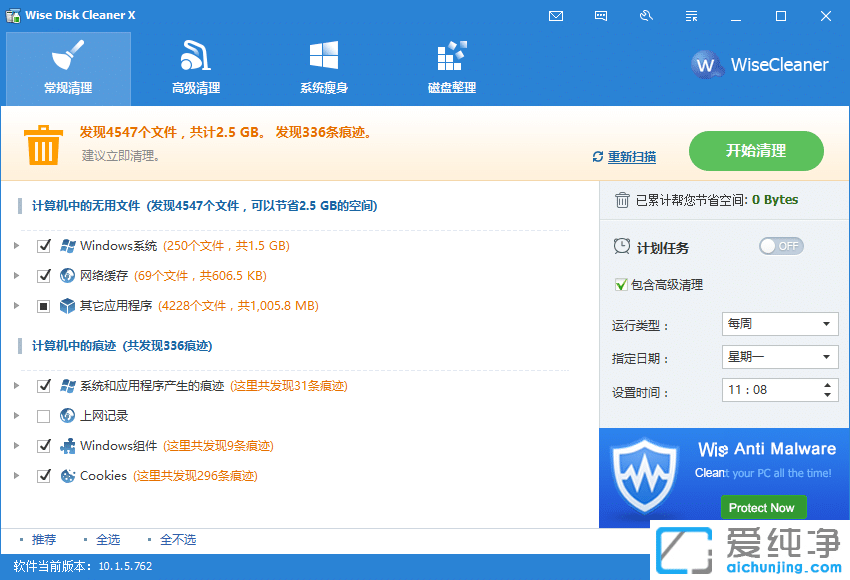Check the 上网记录 checkbox
This screenshot has height=580, width=850.
tap(43, 416)
